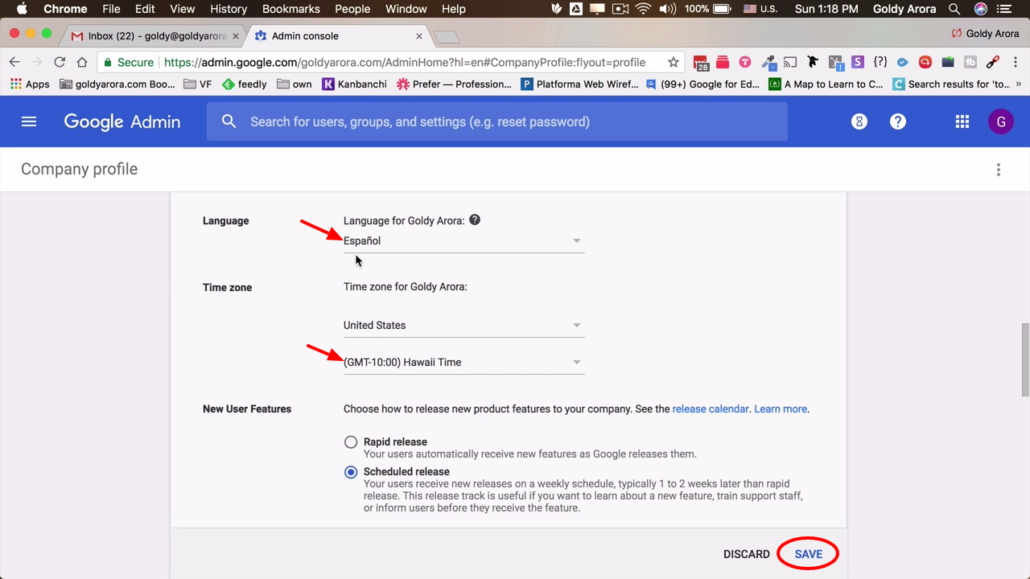Click the curly braces extension icon
This screenshot has height=579, width=1030.
click(x=880, y=62)
